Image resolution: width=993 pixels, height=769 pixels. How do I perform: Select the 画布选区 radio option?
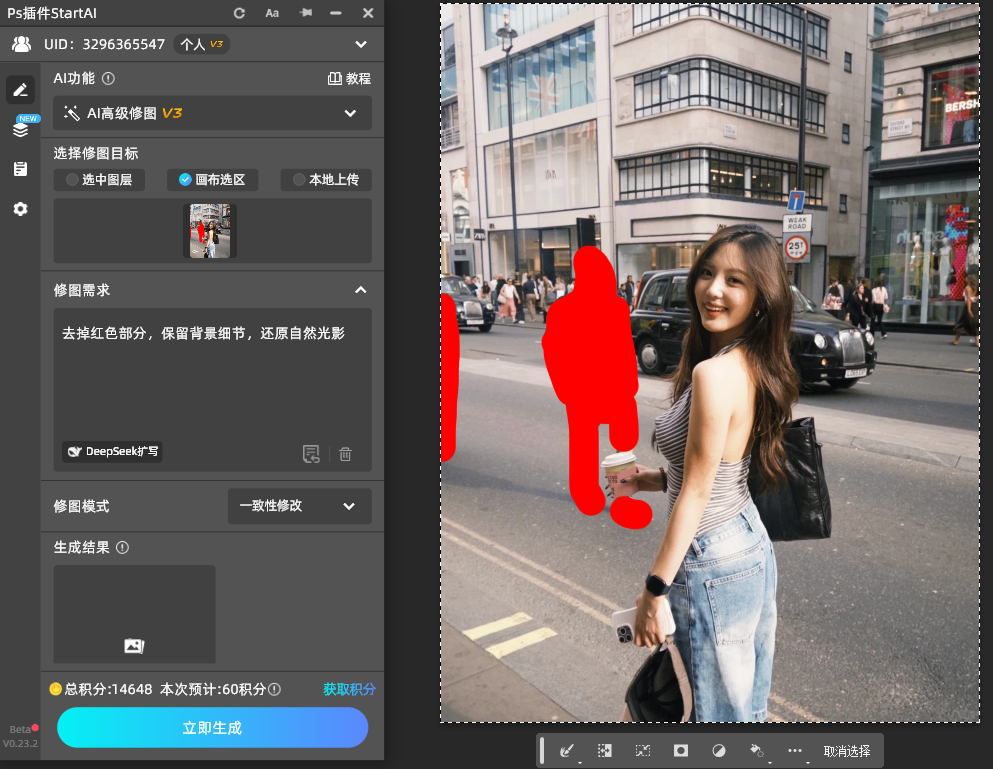coord(212,180)
